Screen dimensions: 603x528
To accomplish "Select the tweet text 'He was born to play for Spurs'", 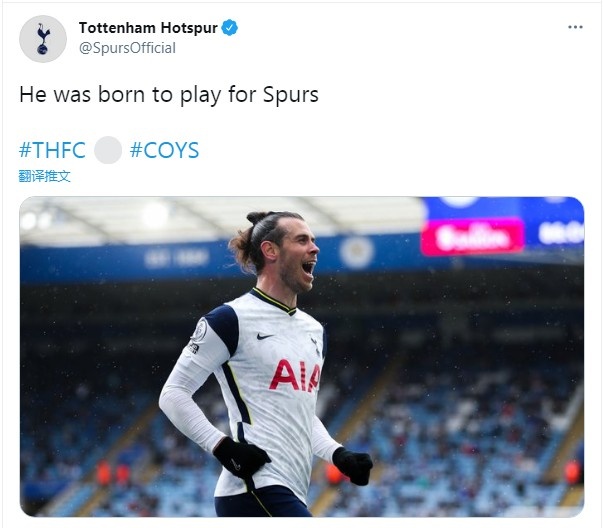I will (x=169, y=95).
